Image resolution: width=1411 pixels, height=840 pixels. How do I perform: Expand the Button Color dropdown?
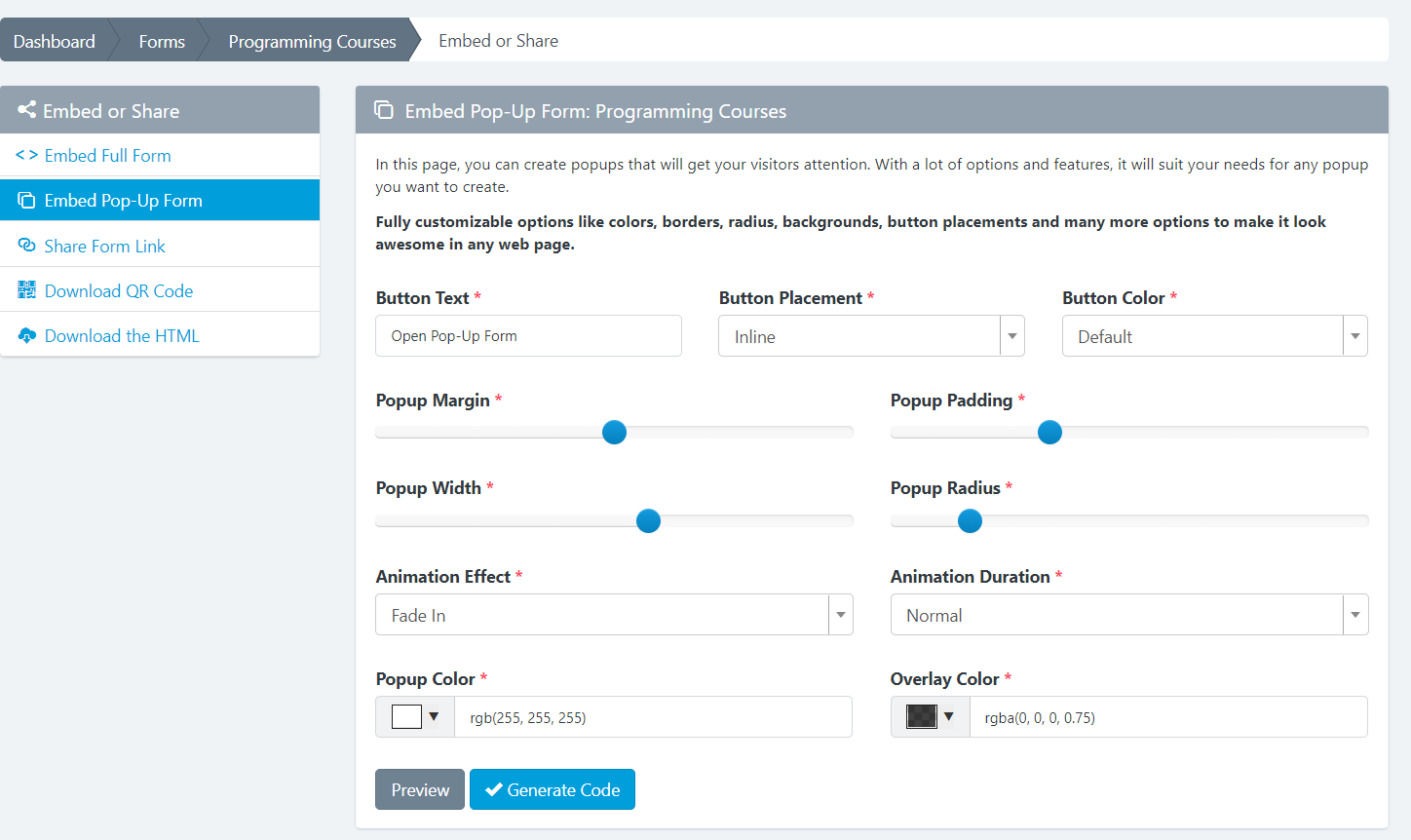[1214, 336]
